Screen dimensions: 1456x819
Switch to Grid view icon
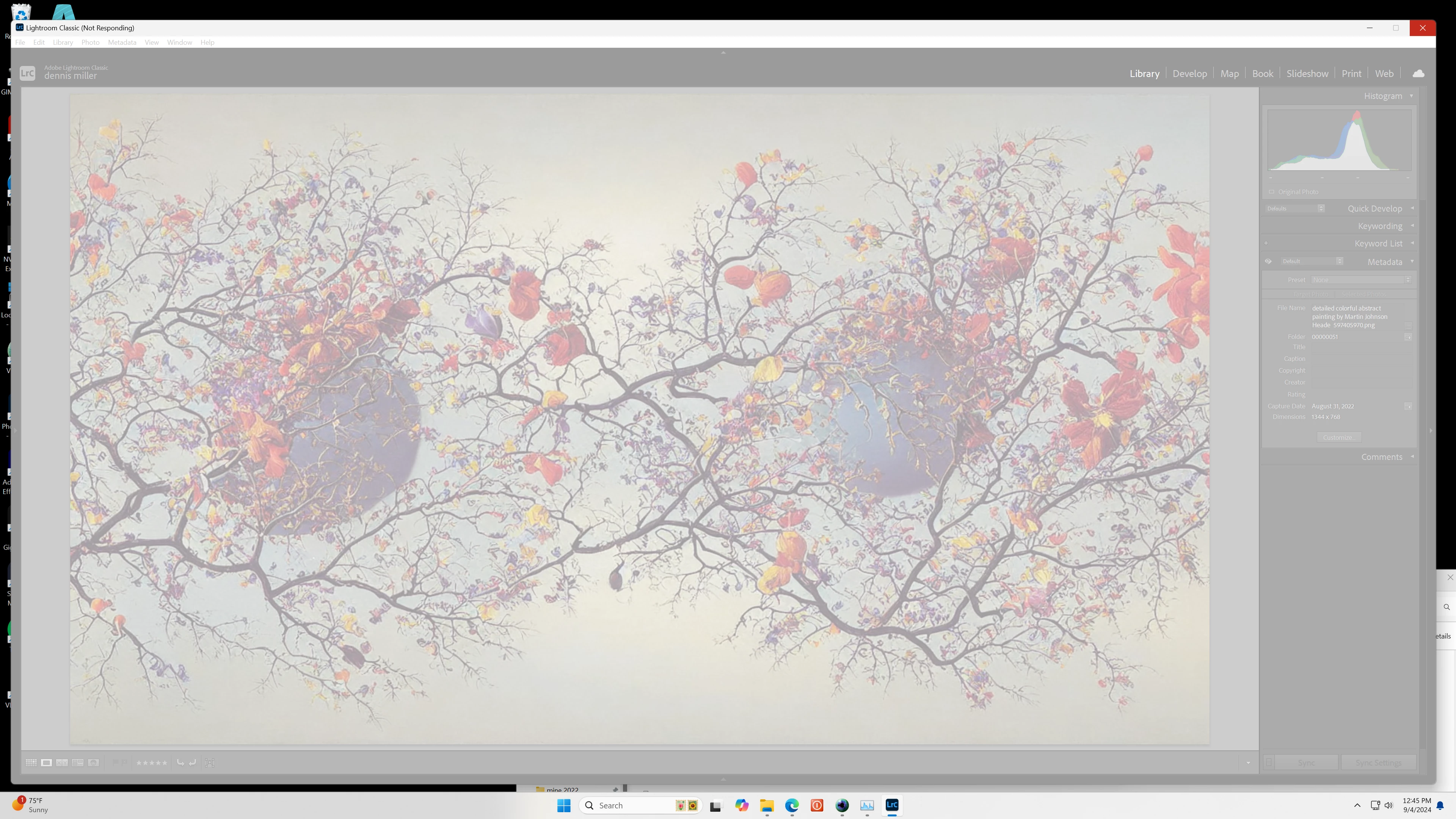[31, 763]
